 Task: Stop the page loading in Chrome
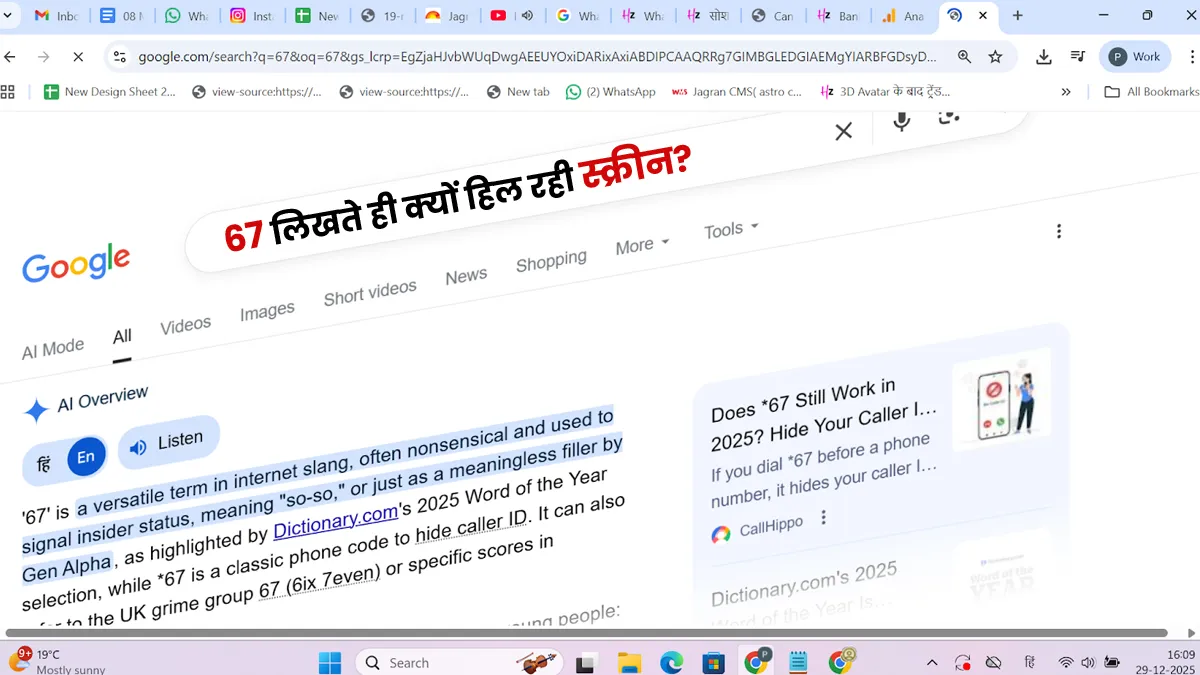tap(78, 57)
